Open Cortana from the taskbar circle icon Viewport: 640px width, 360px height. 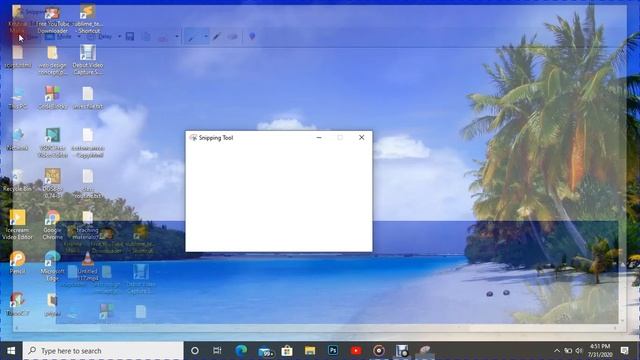(x=195, y=351)
